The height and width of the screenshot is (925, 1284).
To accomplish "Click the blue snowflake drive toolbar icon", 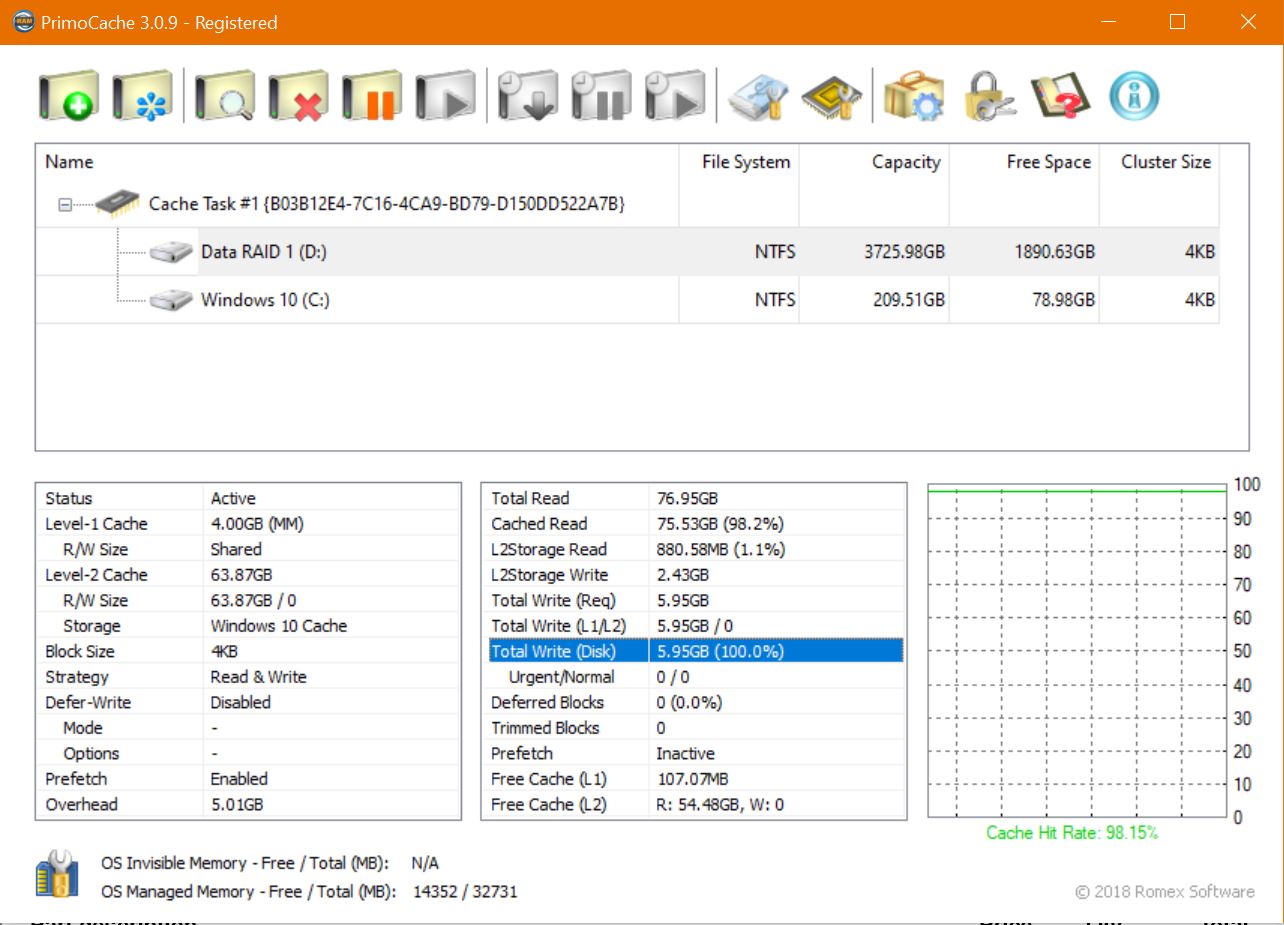I will (142, 97).
